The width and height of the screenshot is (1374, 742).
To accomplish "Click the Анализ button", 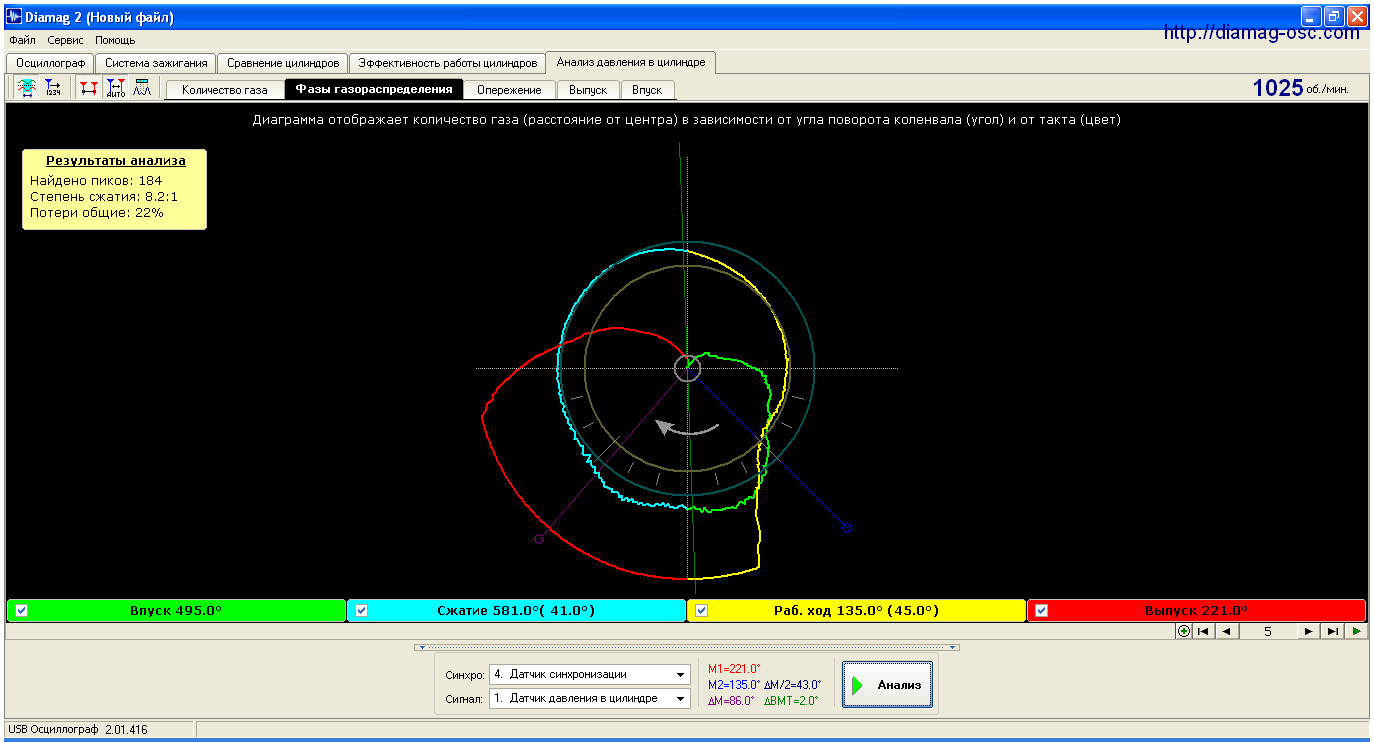I will (x=887, y=685).
